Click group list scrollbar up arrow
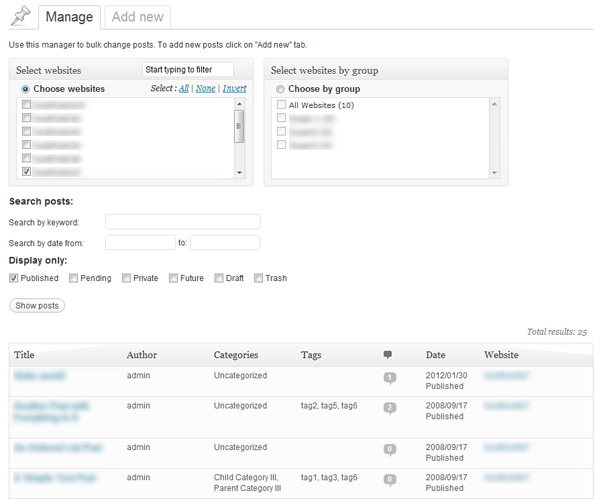Viewport: 600px width, 500px height. coord(494,103)
